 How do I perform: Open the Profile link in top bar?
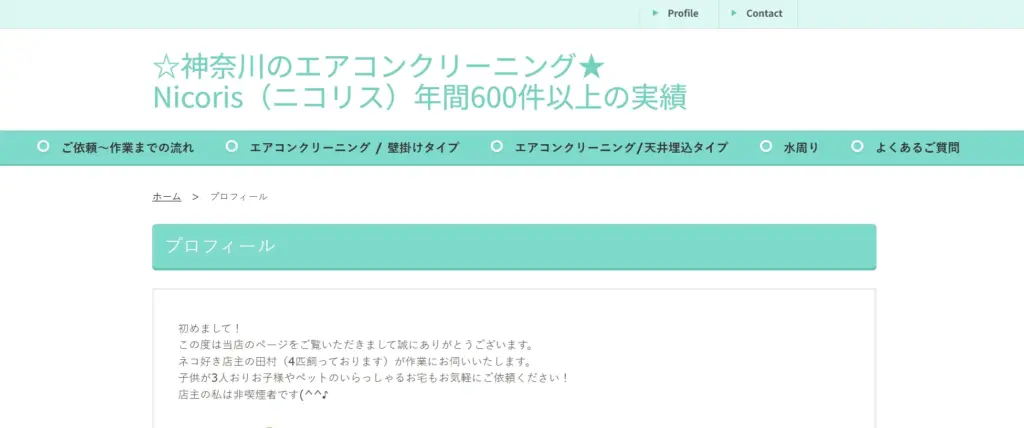683,13
